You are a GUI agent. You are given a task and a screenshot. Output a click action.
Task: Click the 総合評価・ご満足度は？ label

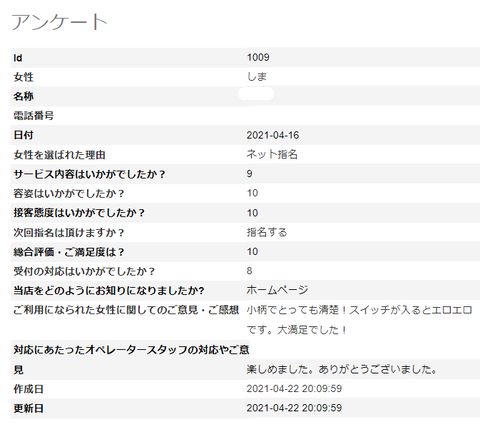click(69, 252)
